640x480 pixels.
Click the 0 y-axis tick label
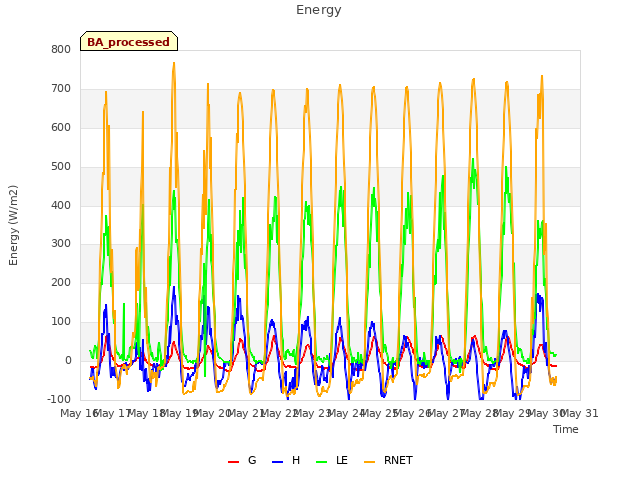[68, 361]
